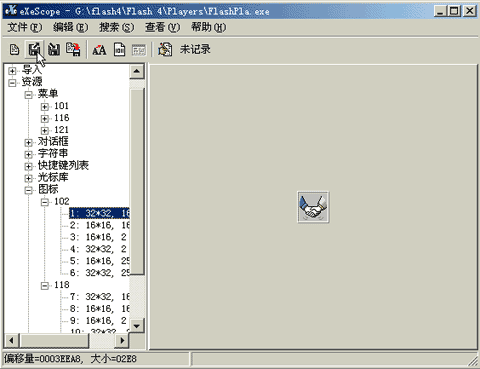Click the horizontal scrollbar right arrow
The height and width of the screenshot is (369, 480).
[122, 340]
